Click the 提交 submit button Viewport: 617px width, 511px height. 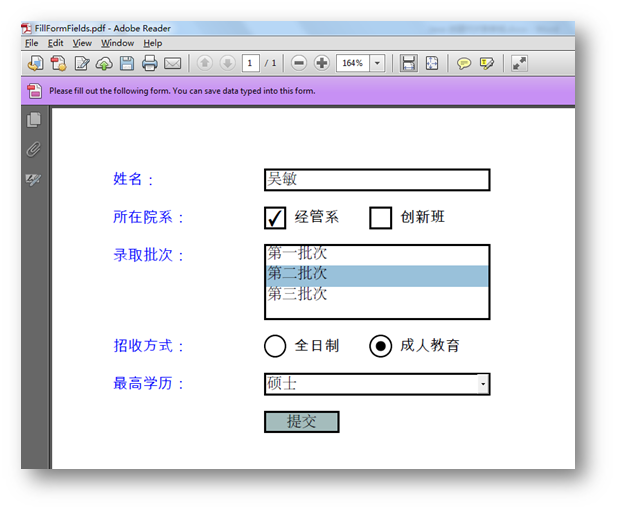click(301, 422)
